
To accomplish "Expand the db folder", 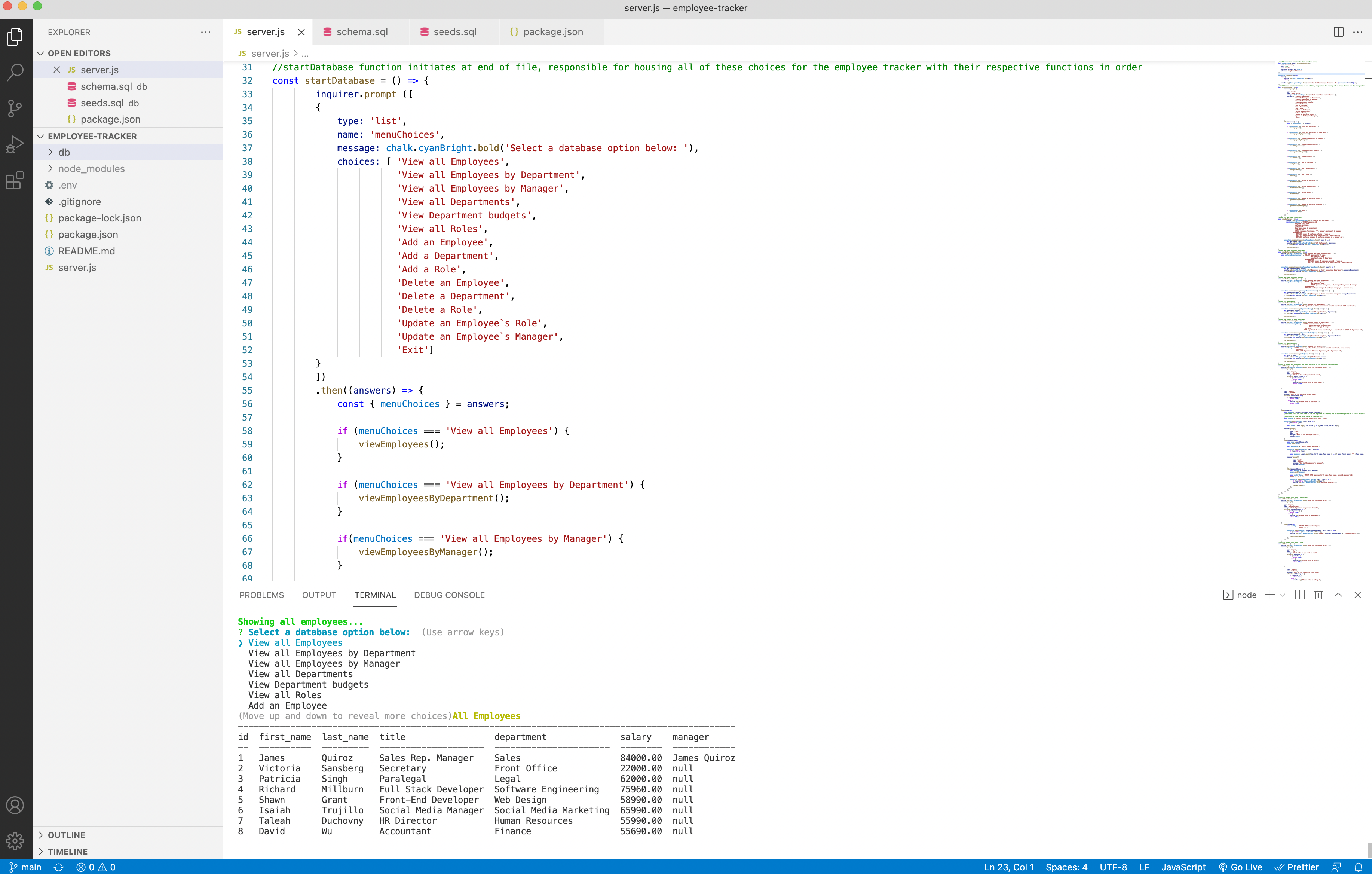I will [x=64, y=152].
